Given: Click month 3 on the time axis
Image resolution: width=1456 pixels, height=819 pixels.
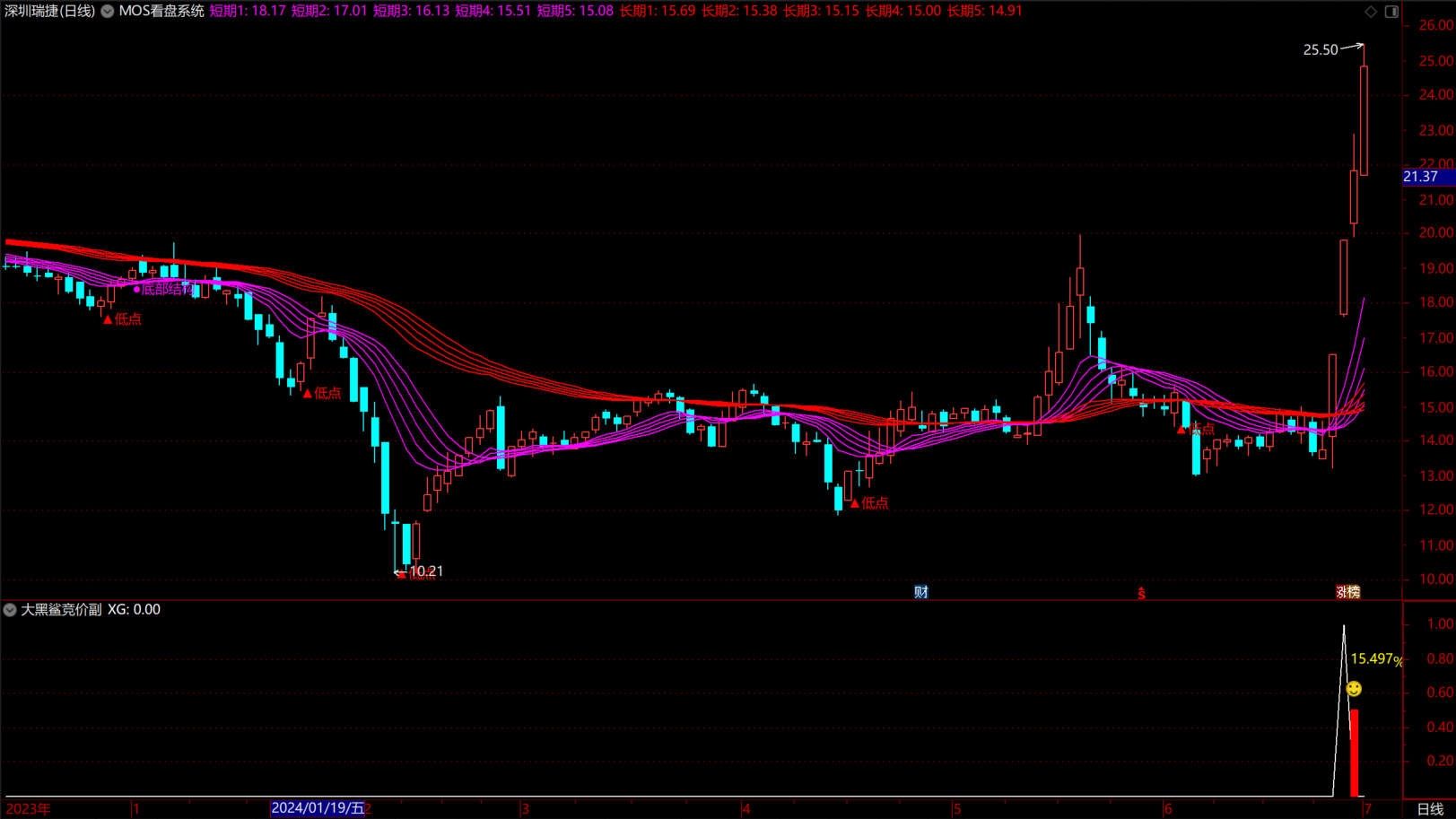Looking at the screenshot, I should click(x=525, y=809).
